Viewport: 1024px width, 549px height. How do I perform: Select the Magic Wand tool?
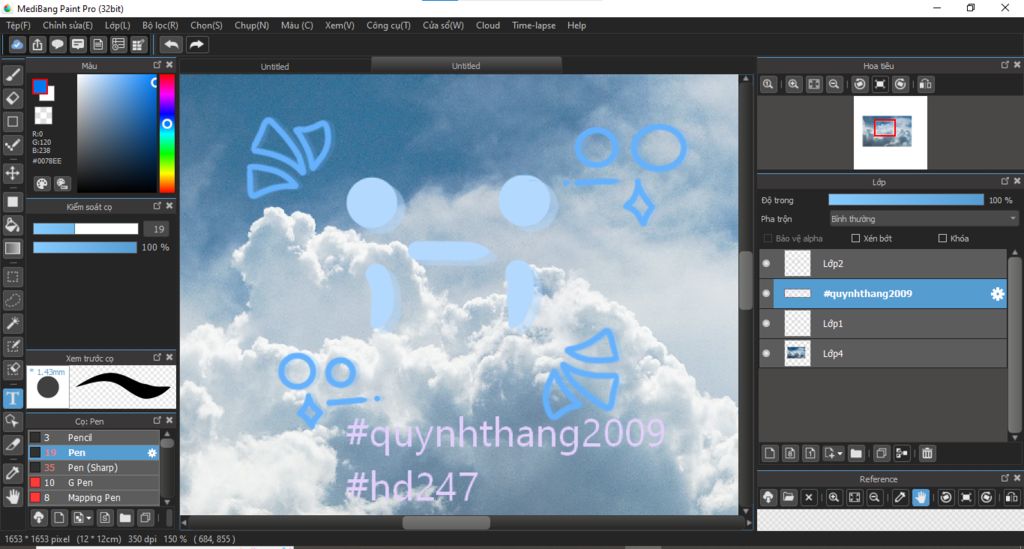[12, 323]
